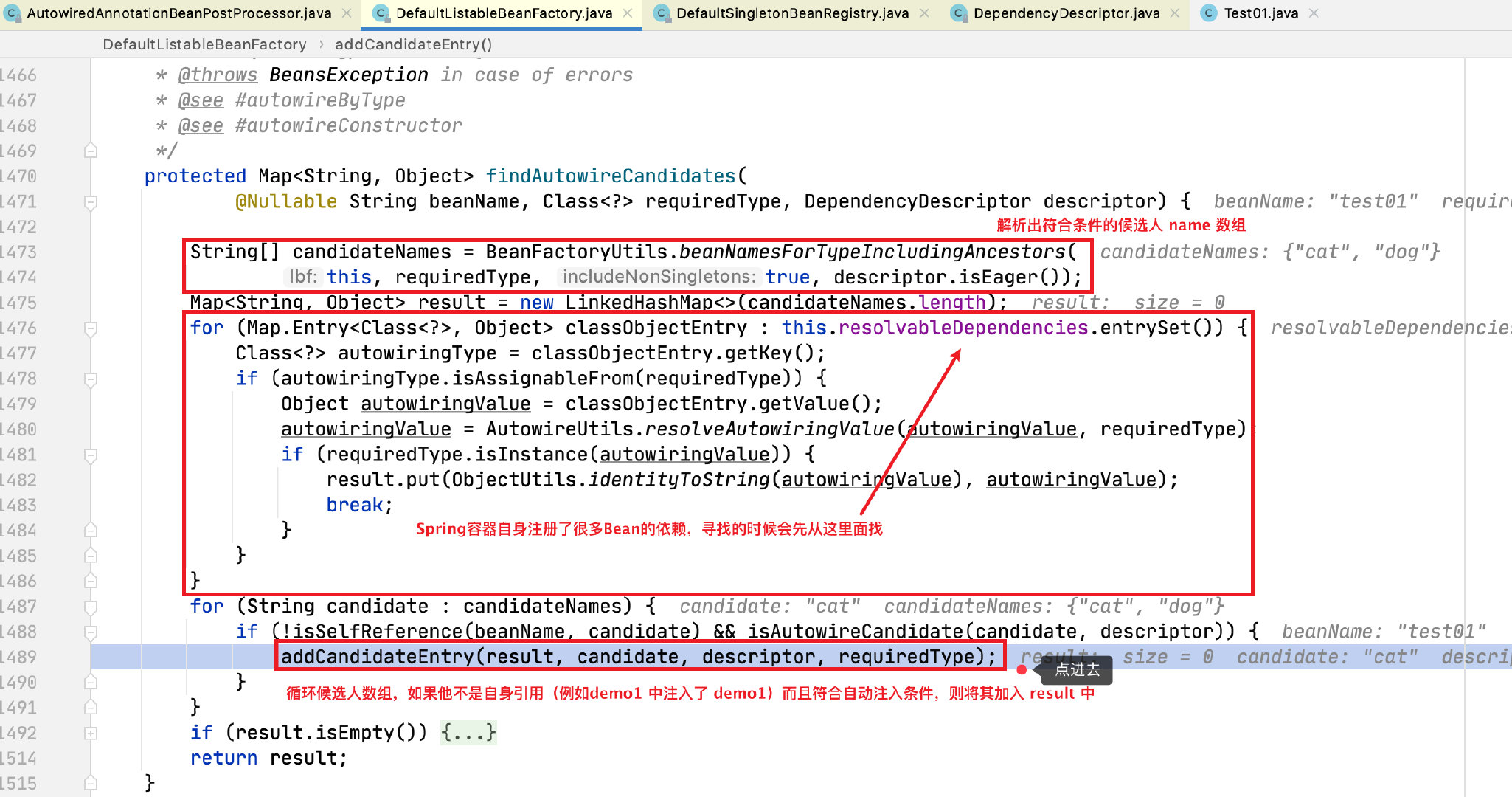Click the fold end marker at line 1485
Screen dimensions: 1512x797
(x=91, y=556)
